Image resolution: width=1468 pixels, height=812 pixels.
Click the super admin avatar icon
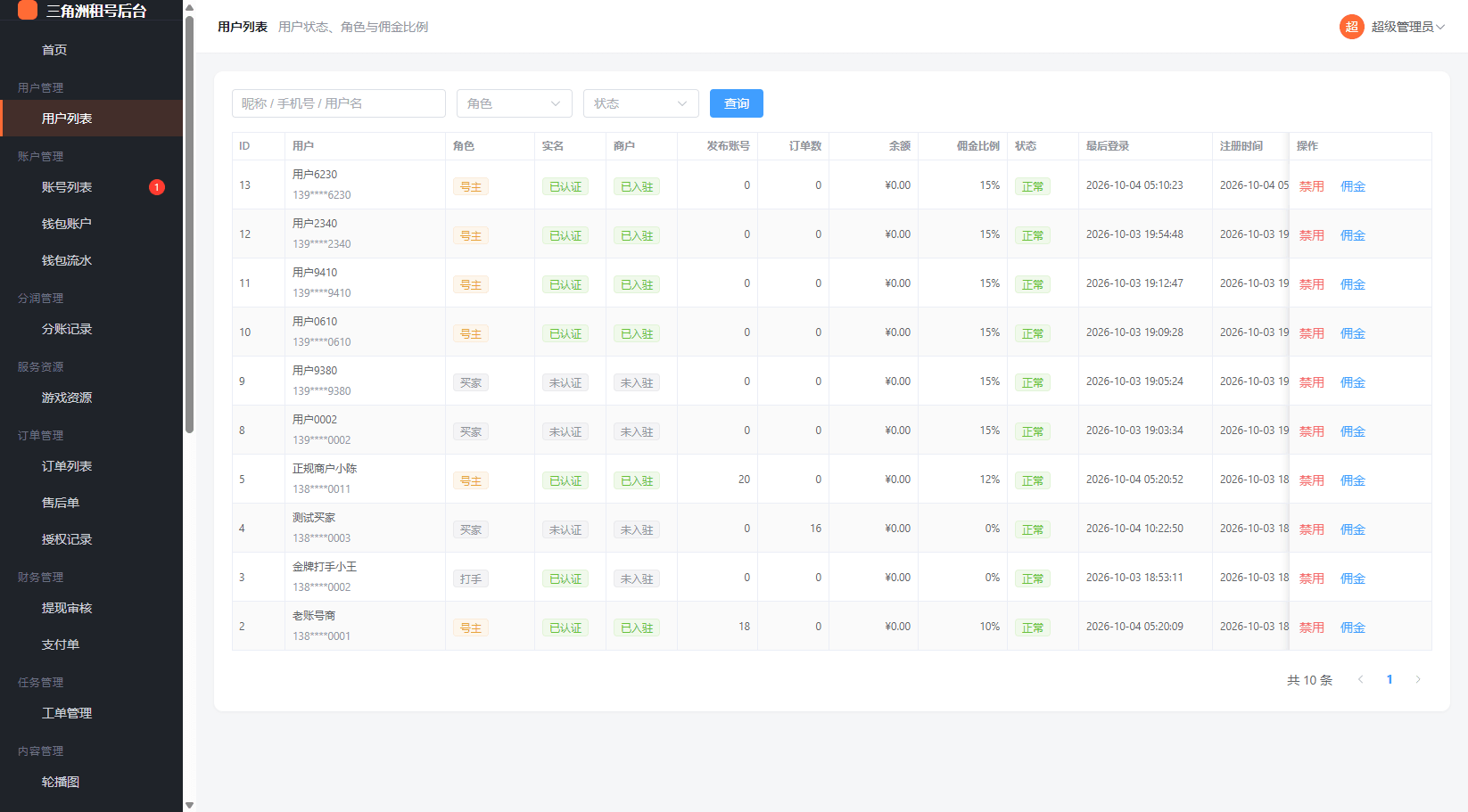(1351, 27)
